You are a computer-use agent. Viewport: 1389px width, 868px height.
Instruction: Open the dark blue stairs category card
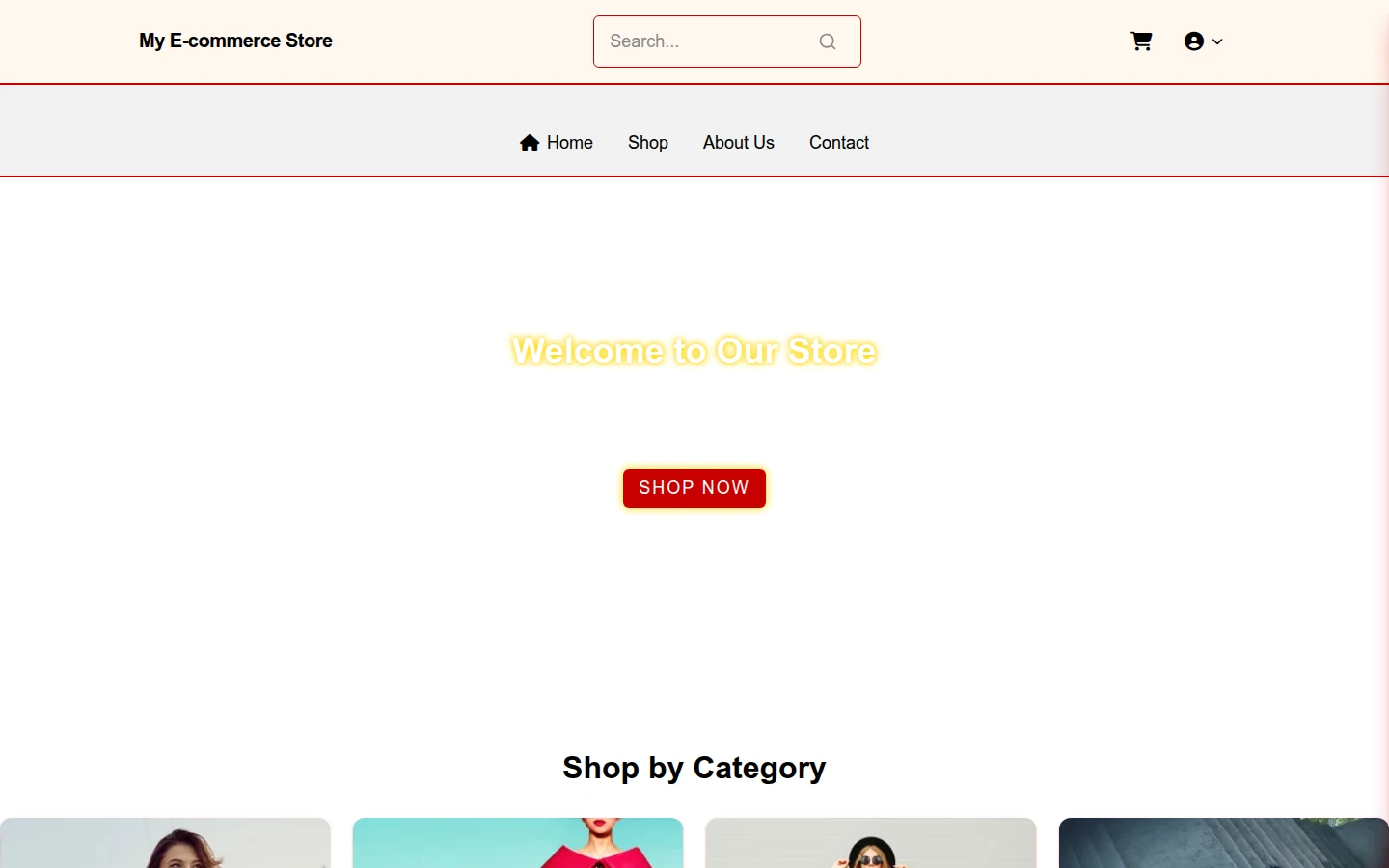coord(1224,843)
